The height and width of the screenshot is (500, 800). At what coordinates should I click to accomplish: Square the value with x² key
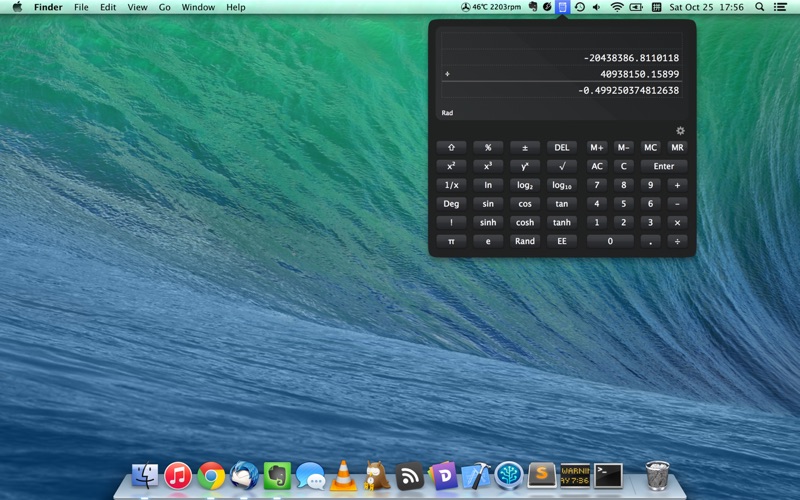pyautogui.click(x=451, y=166)
